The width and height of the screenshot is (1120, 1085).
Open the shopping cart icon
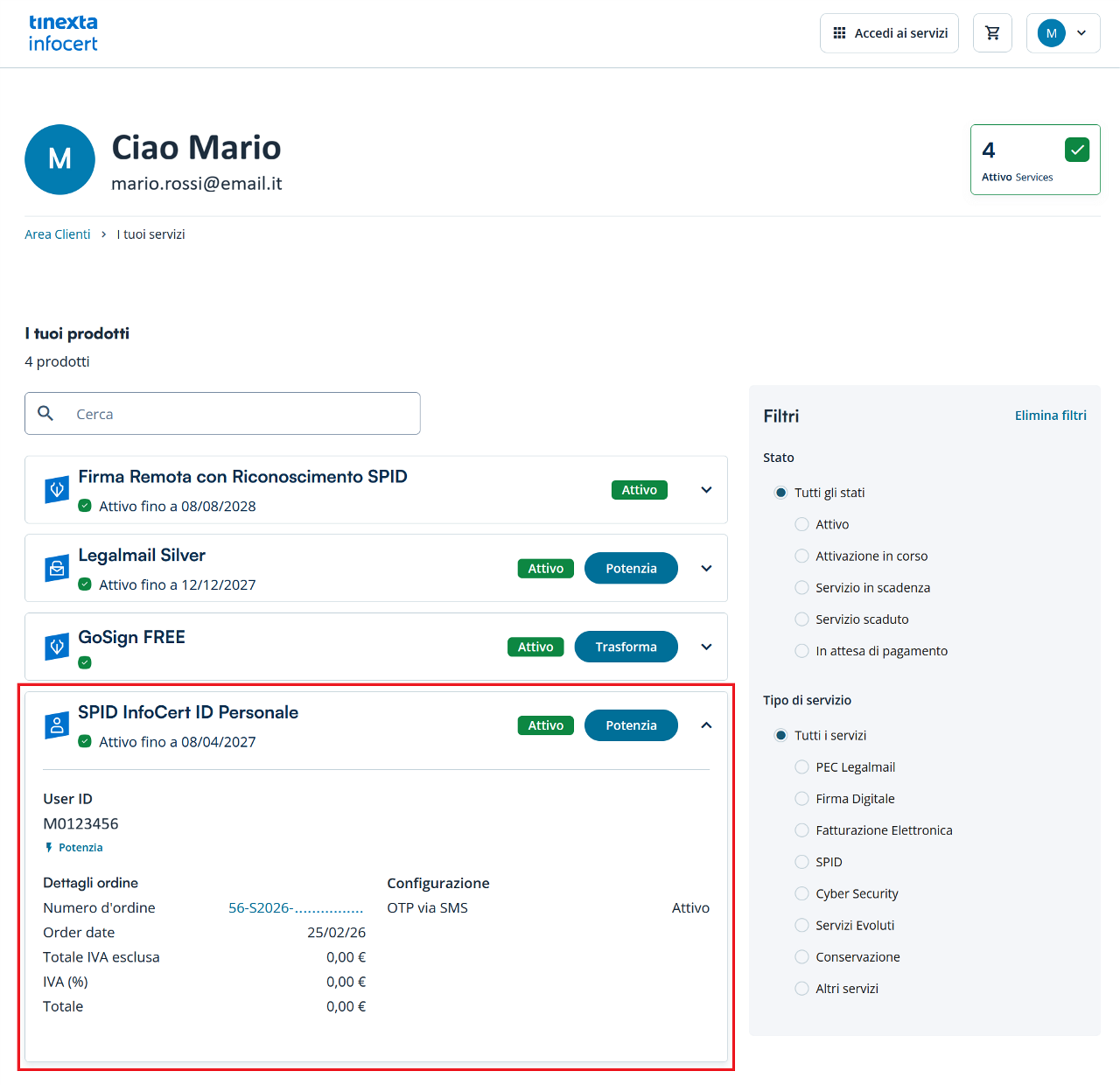click(992, 33)
